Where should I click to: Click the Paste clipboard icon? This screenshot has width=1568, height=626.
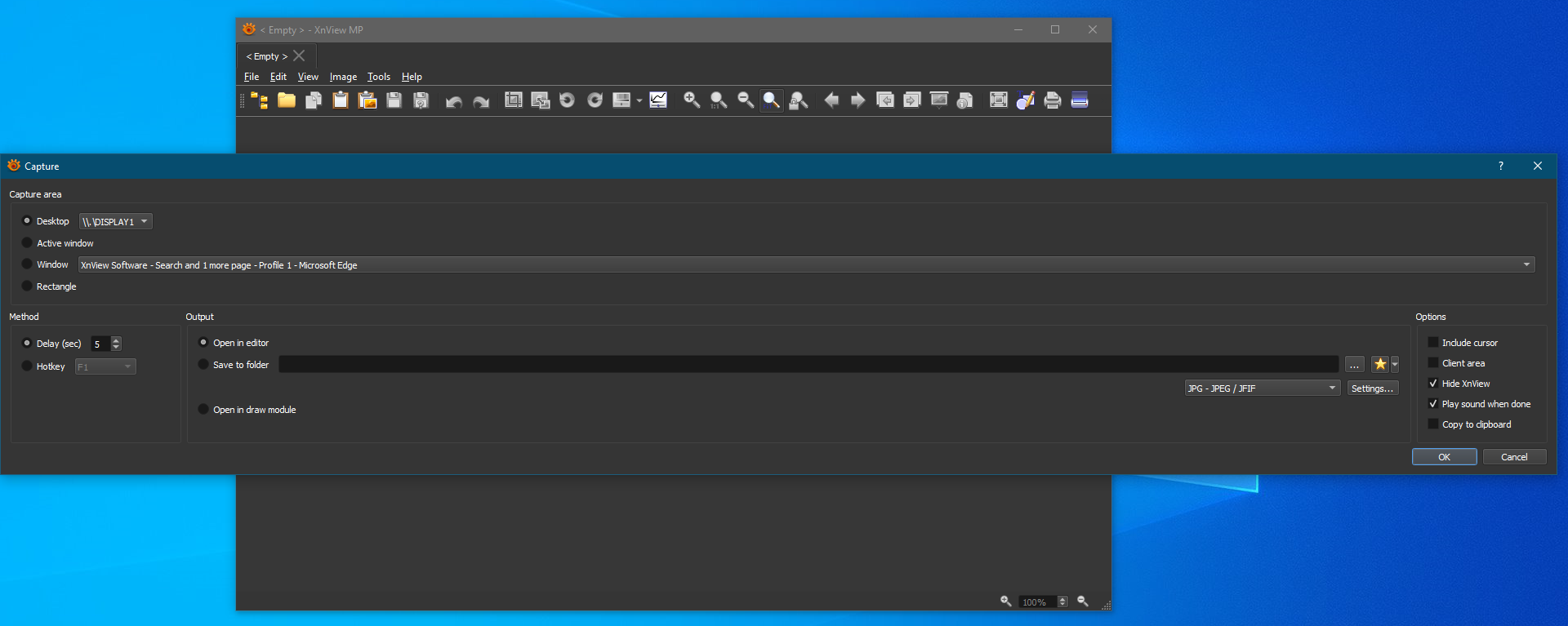pyautogui.click(x=341, y=100)
